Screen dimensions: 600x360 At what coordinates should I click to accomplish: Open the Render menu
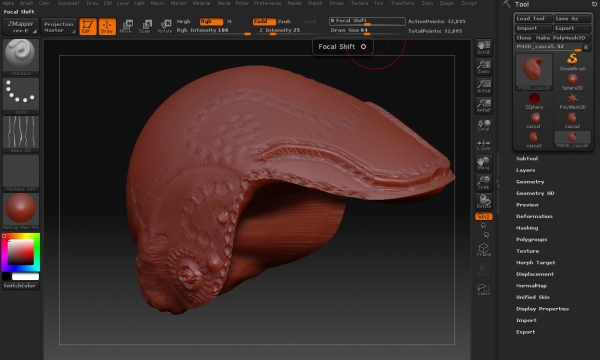point(295,3)
